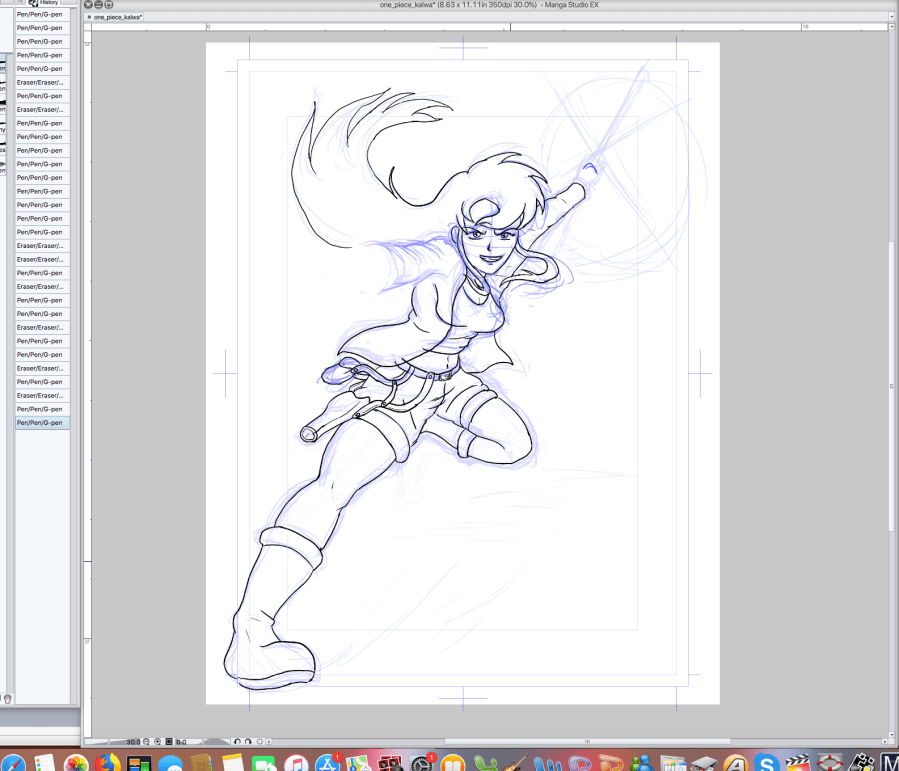The image size is (899, 771).
Task: Select the first Eraser/Eraser history entry
Action: 42,82
